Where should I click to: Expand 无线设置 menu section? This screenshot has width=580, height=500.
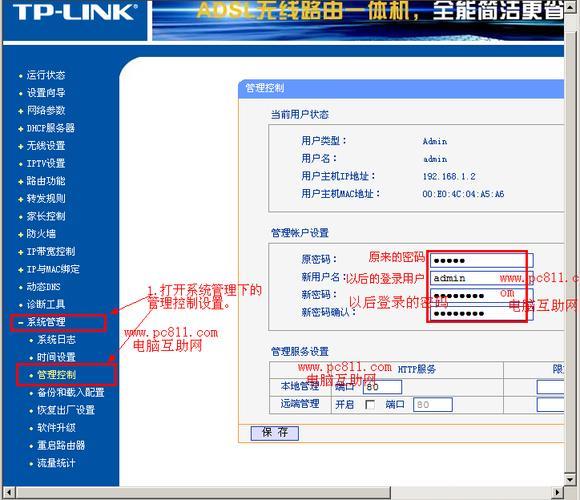click(x=45, y=146)
